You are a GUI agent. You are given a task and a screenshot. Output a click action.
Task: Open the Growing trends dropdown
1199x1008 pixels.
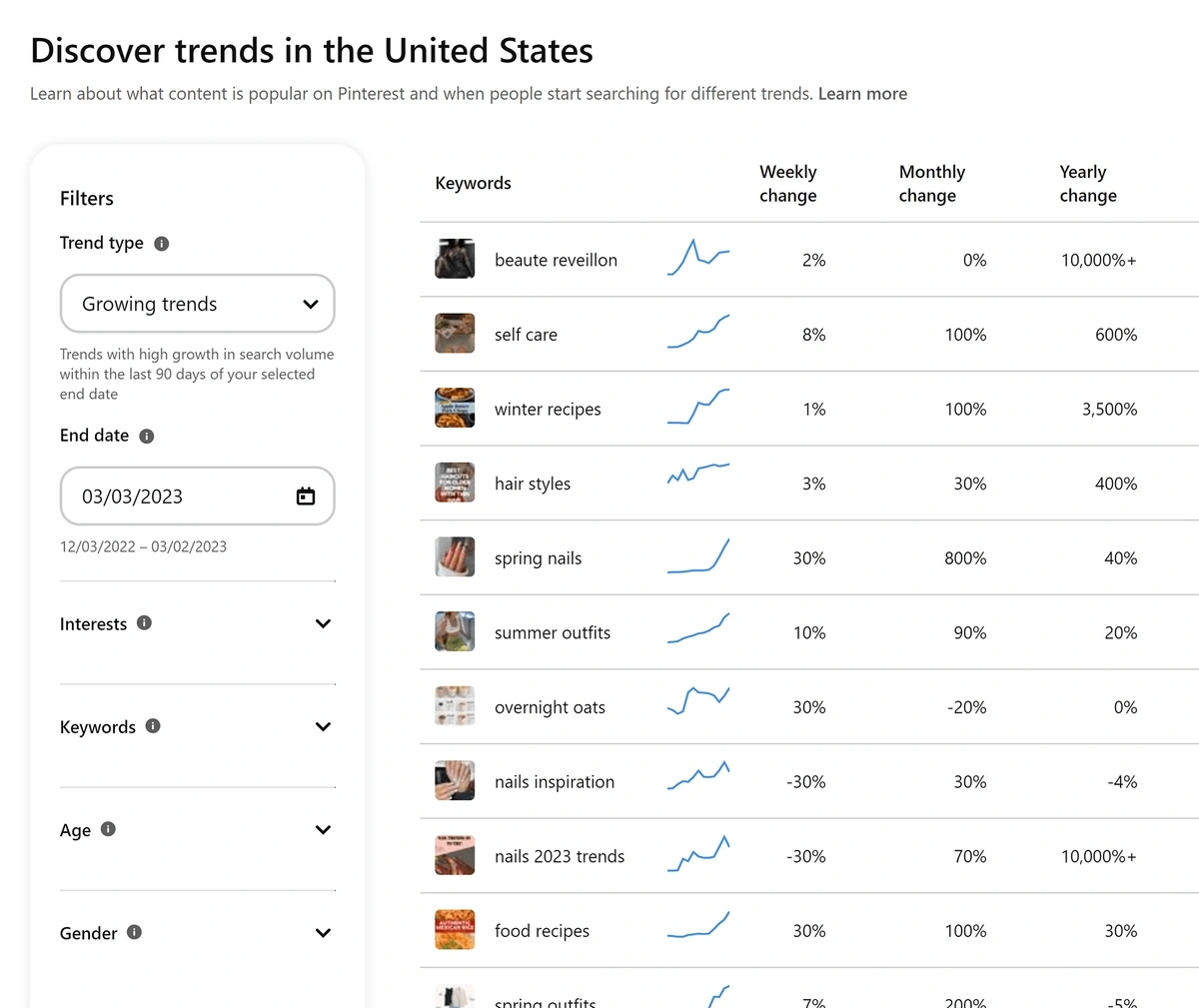point(198,304)
